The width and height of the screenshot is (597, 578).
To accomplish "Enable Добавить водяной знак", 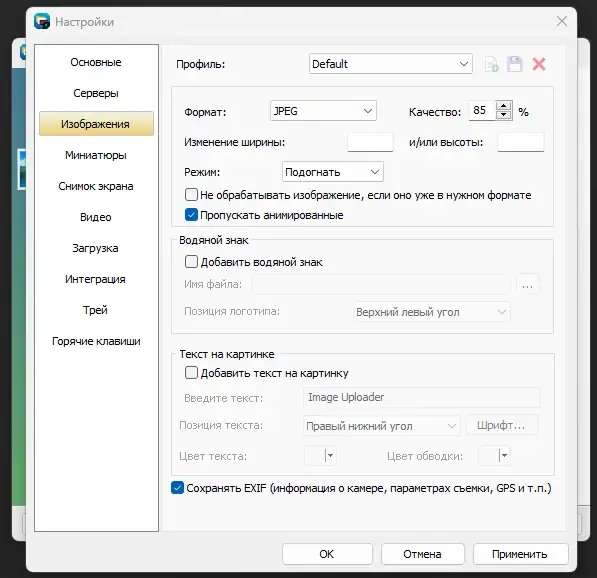I will click(x=191, y=262).
